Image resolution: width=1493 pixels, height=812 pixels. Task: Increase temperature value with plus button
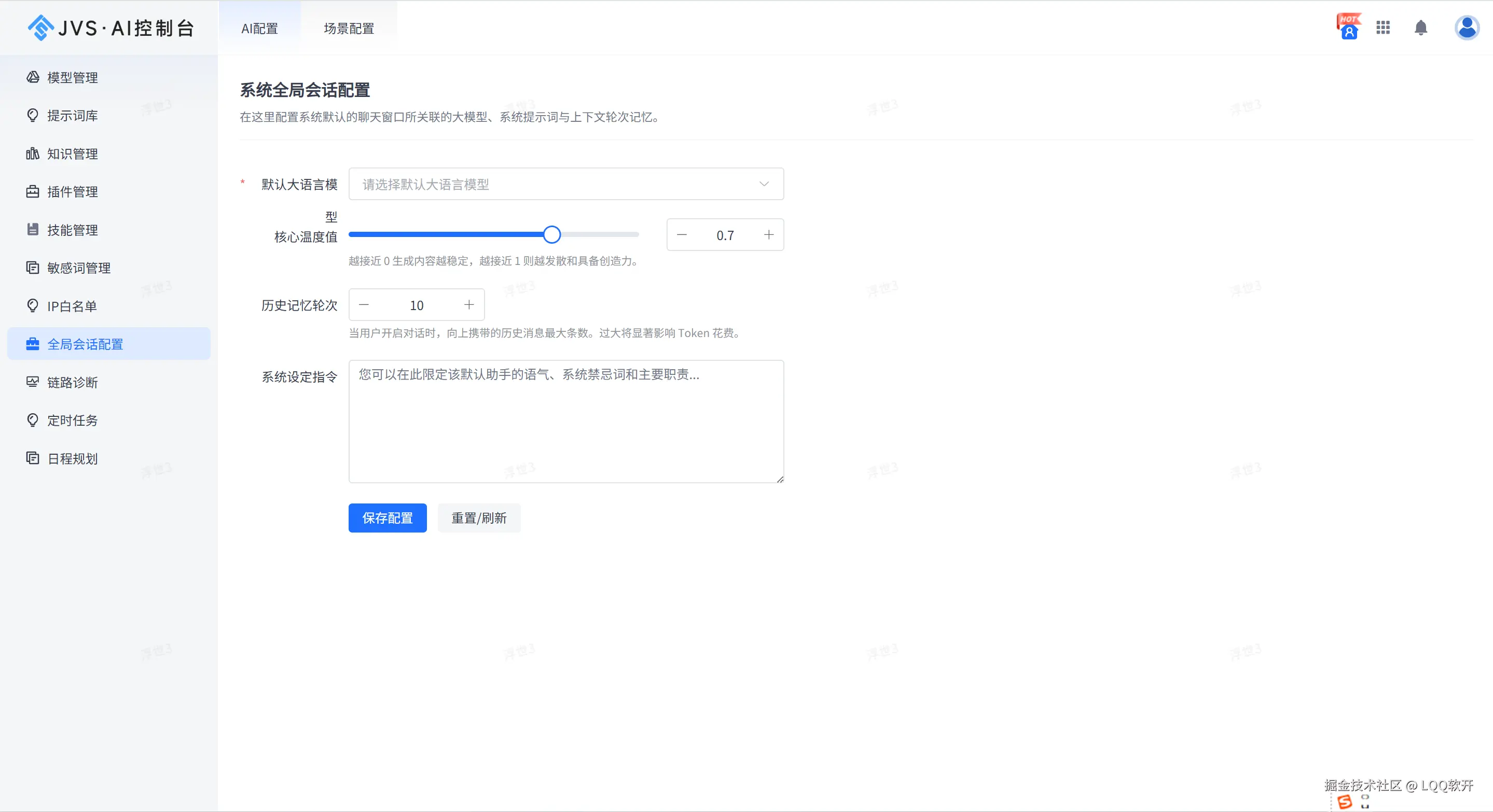[x=768, y=234]
